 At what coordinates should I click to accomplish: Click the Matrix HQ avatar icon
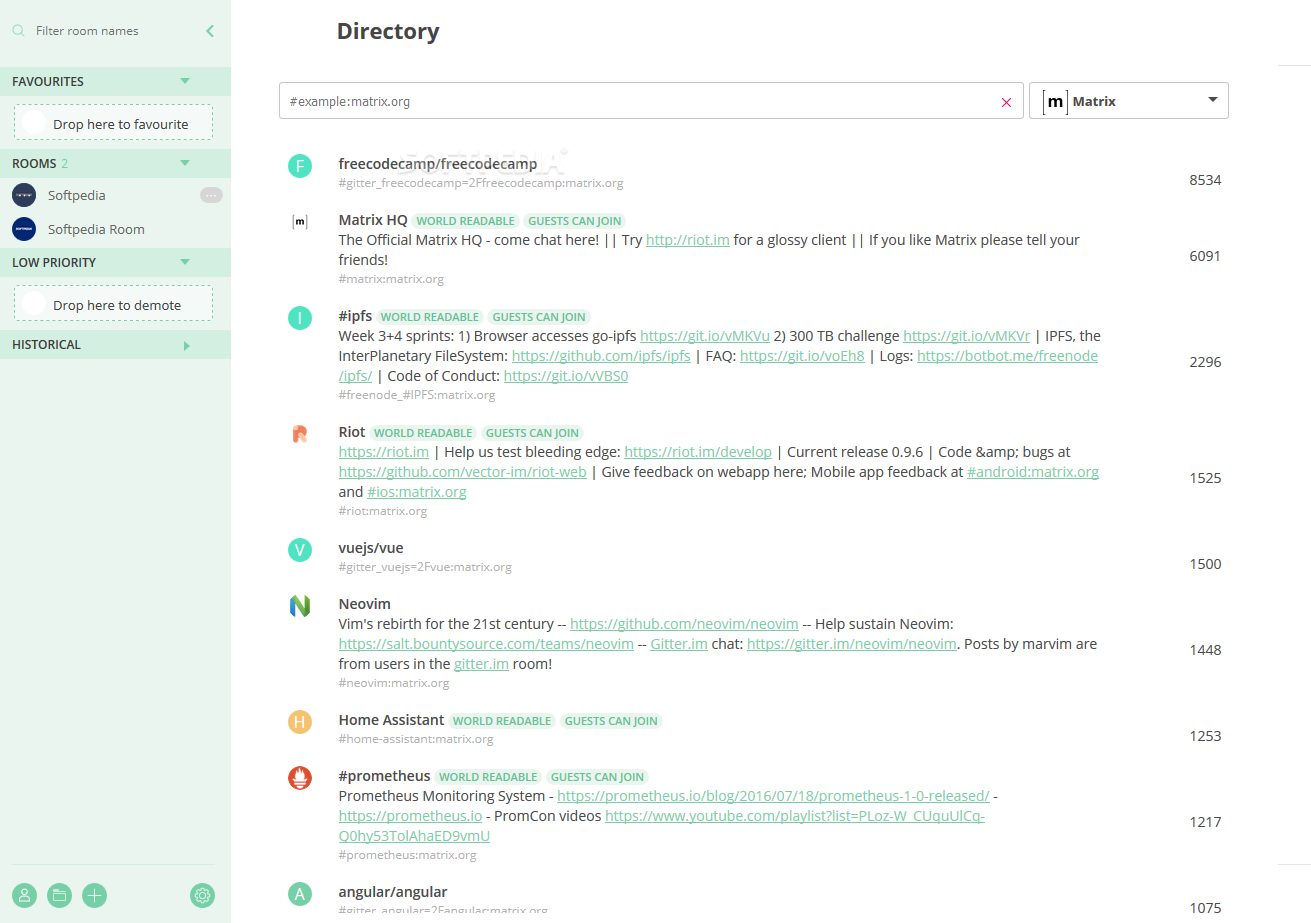click(x=300, y=222)
